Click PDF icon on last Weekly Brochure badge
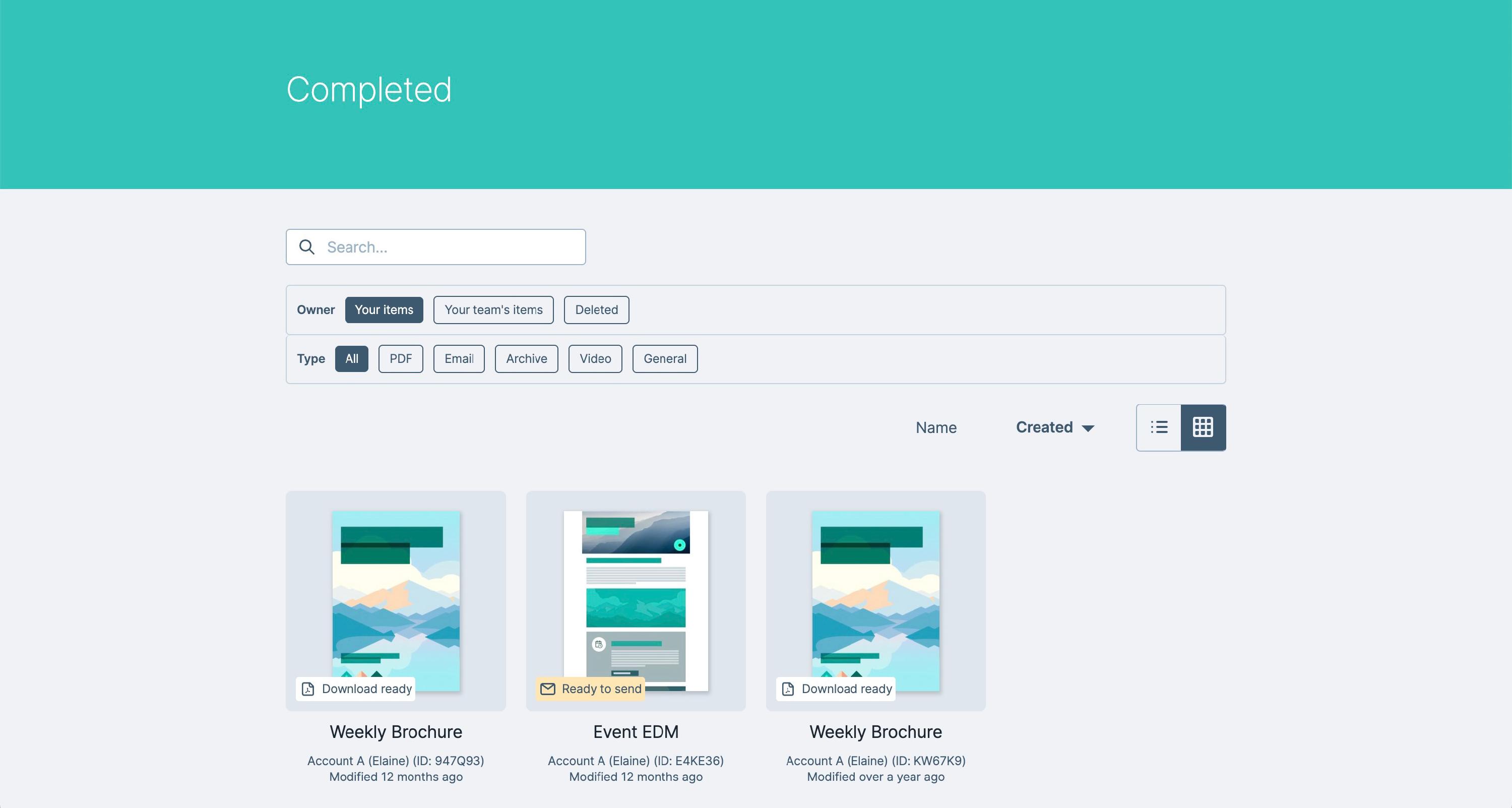1512x808 pixels. [788, 689]
